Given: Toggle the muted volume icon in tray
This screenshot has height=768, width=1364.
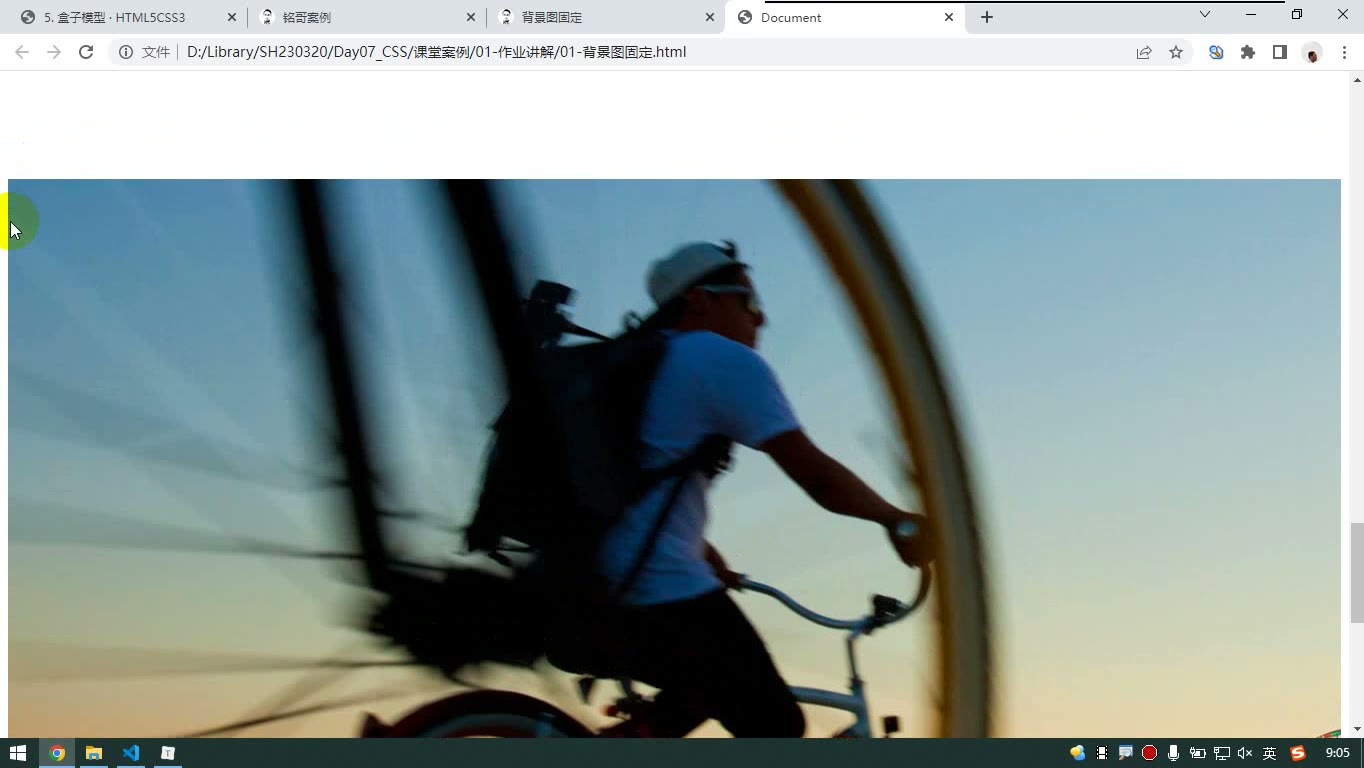Looking at the screenshot, I should pyautogui.click(x=1245, y=753).
